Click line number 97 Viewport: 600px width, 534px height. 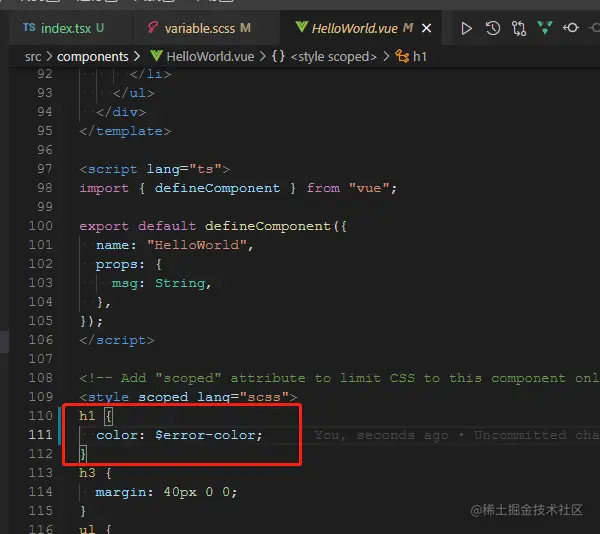coord(44,169)
